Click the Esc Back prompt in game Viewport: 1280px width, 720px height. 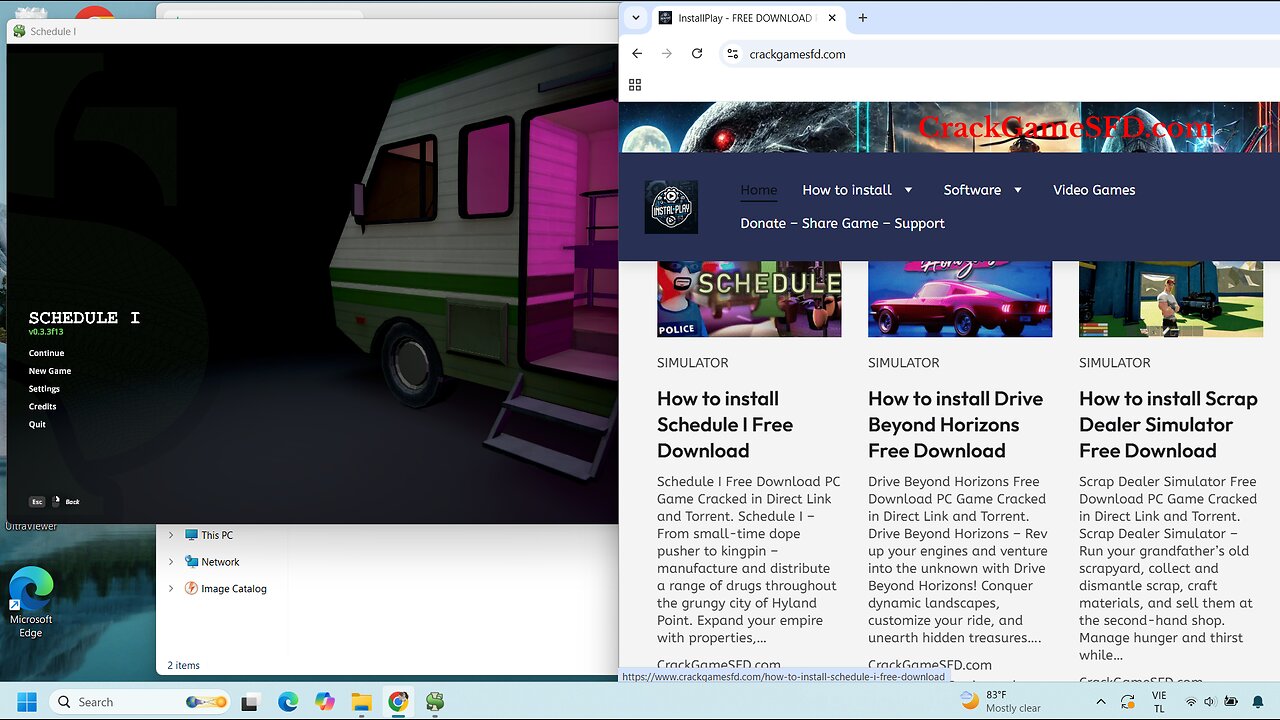[x=54, y=502]
